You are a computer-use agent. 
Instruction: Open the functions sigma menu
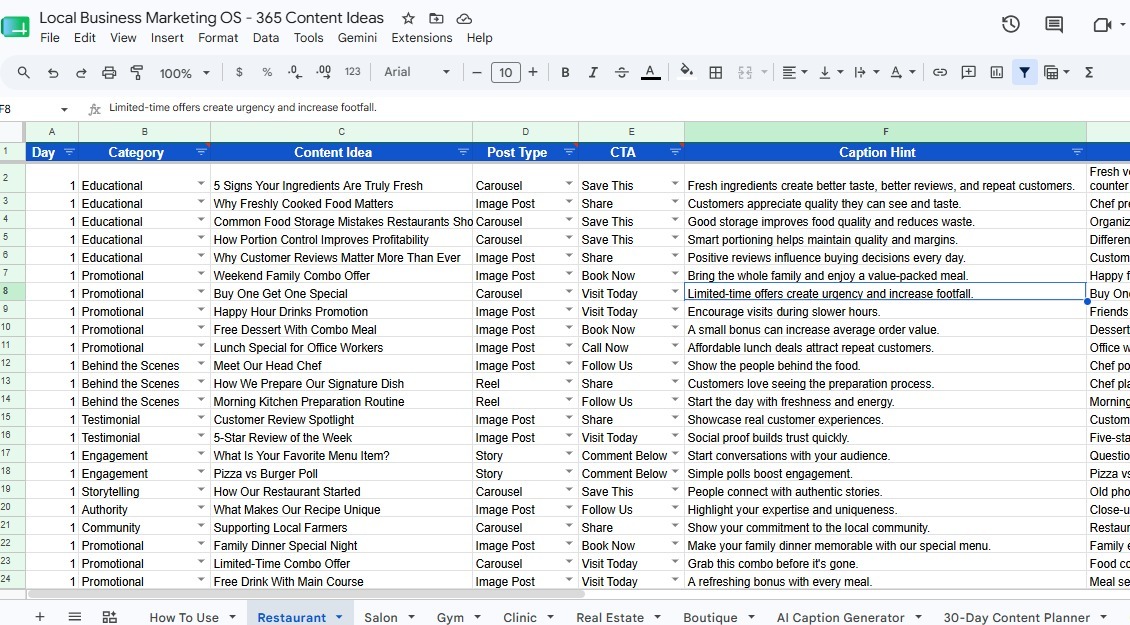(x=1089, y=72)
